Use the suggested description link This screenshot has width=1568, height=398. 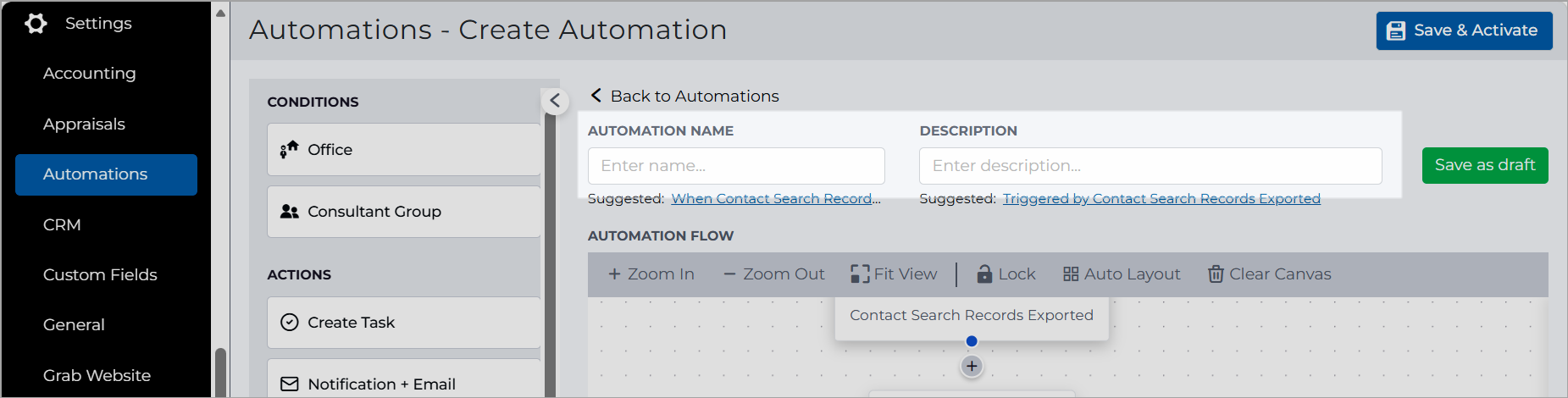(1161, 198)
